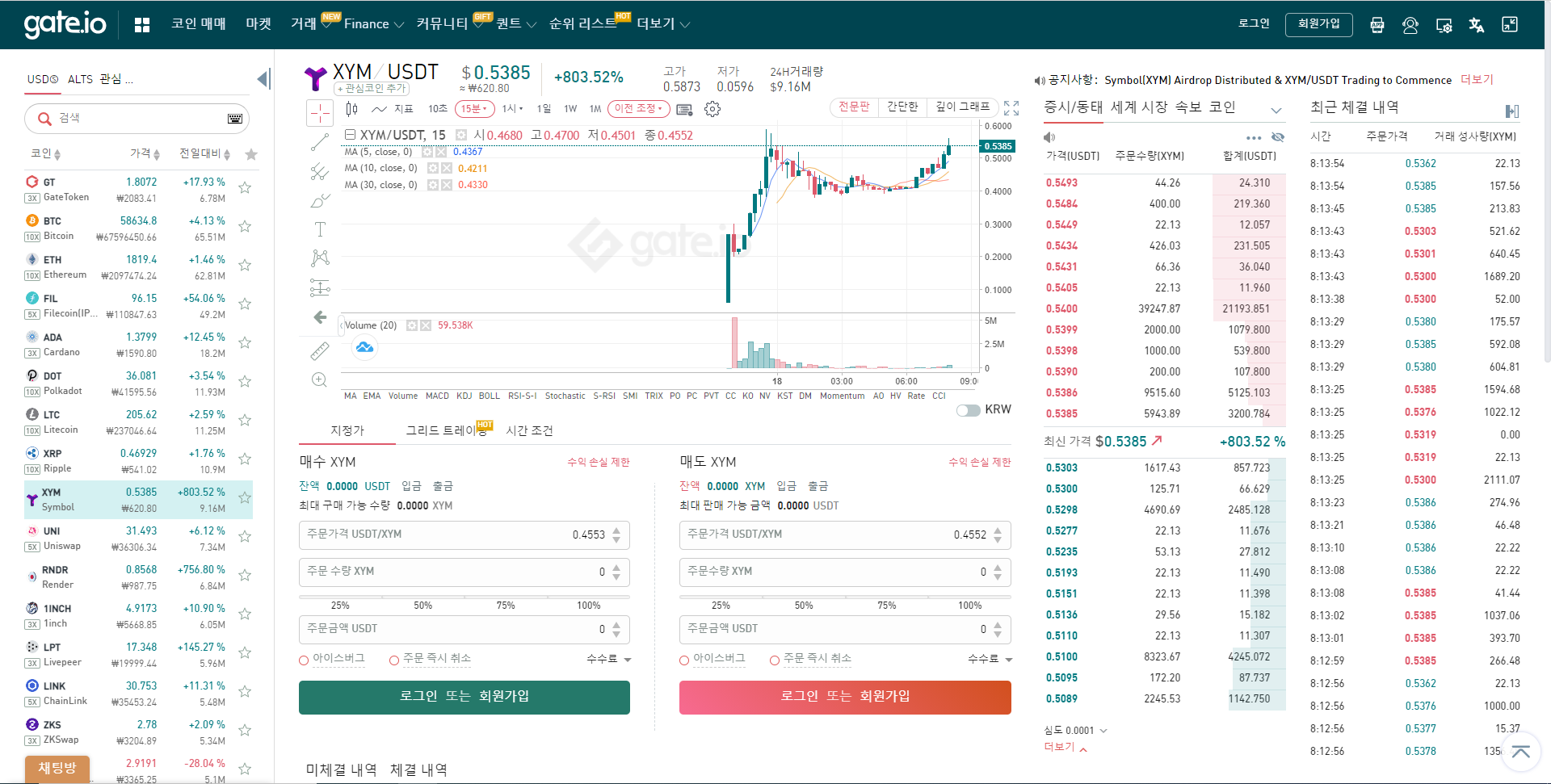Click the scroll to top arrow button
Viewport: 1551px width, 784px height.
(1521, 753)
